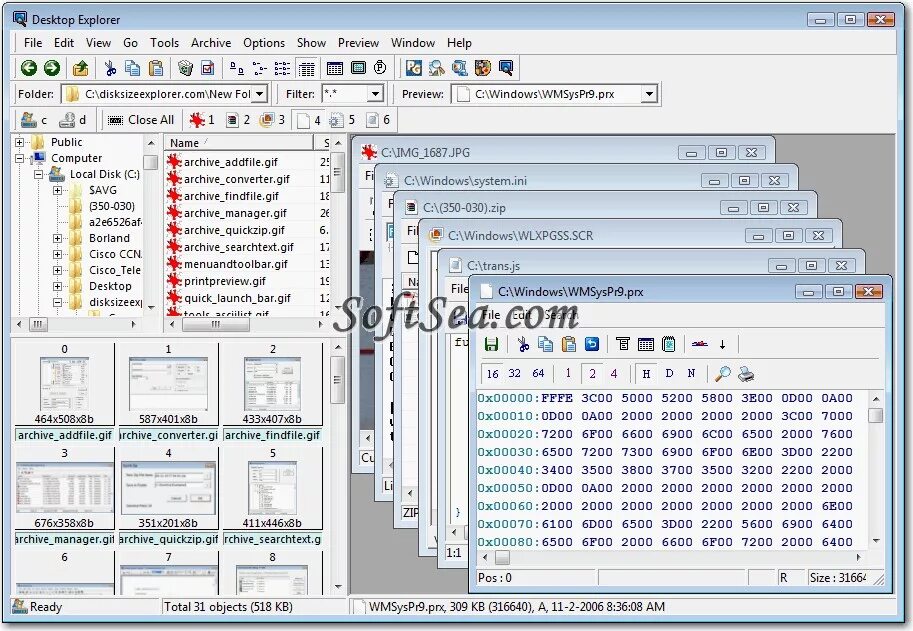Go back with the green left arrow
This screenshot has width=913, height=631.
[29, 68]
